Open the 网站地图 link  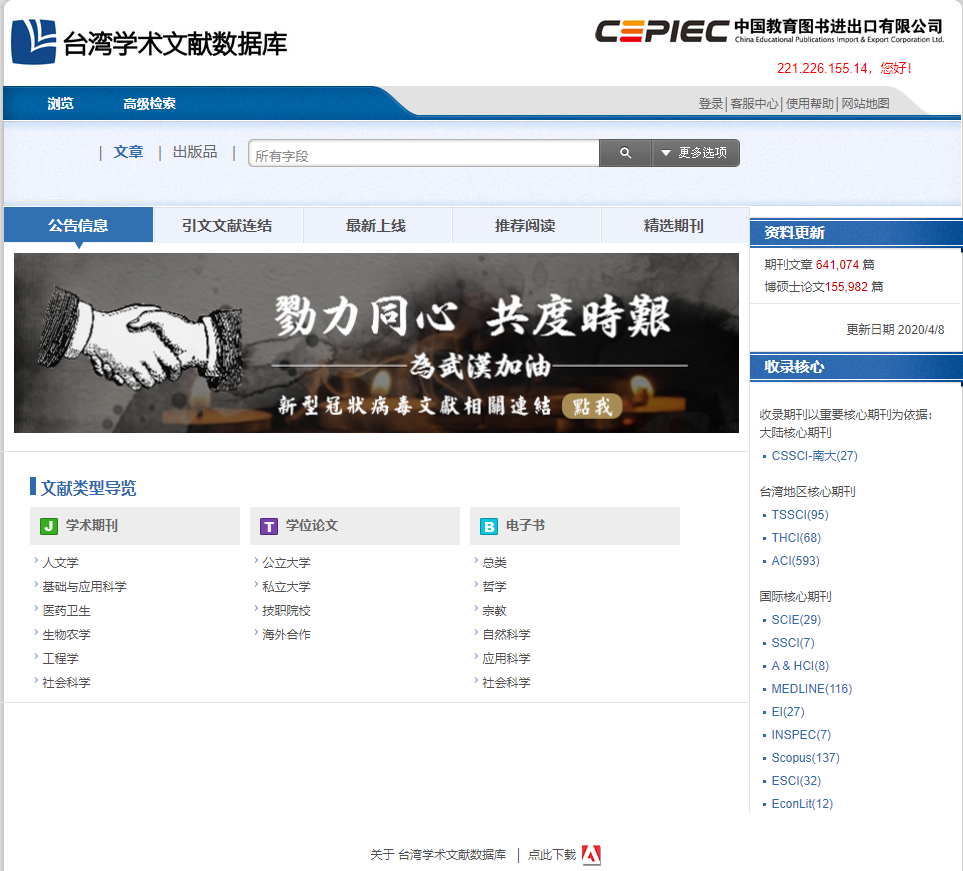[x=865, y=103]
